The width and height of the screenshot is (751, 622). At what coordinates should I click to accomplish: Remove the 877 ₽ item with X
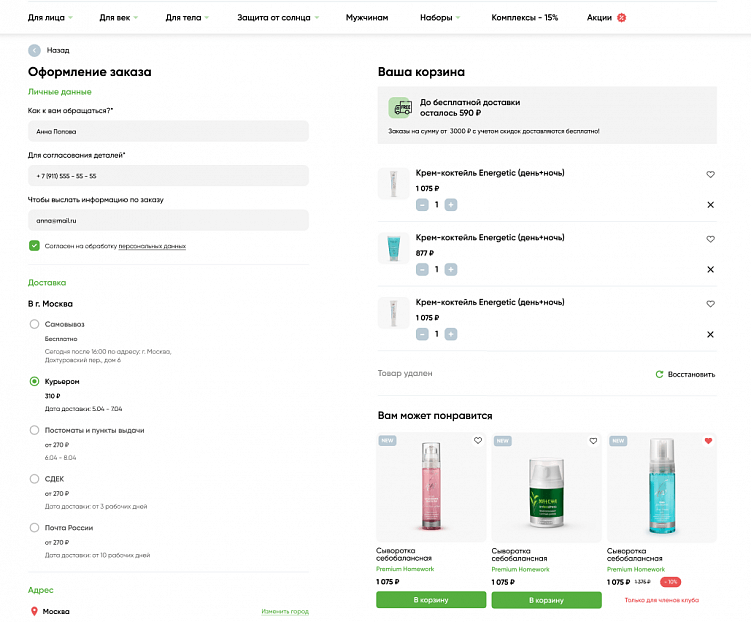[x=710, y=269]
